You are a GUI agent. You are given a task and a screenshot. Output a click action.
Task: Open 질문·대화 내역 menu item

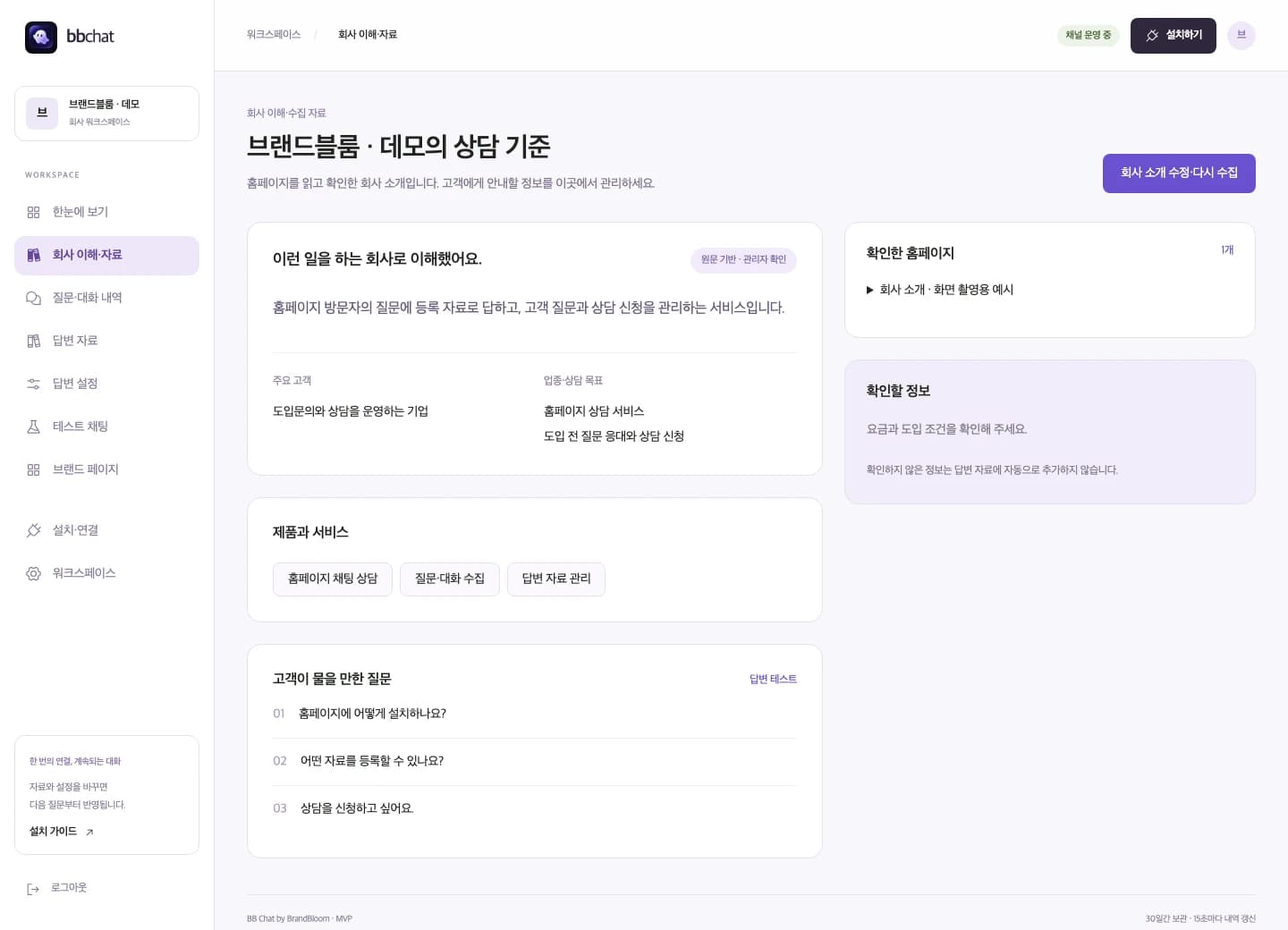pyautogui.click(x=106, y=298)
